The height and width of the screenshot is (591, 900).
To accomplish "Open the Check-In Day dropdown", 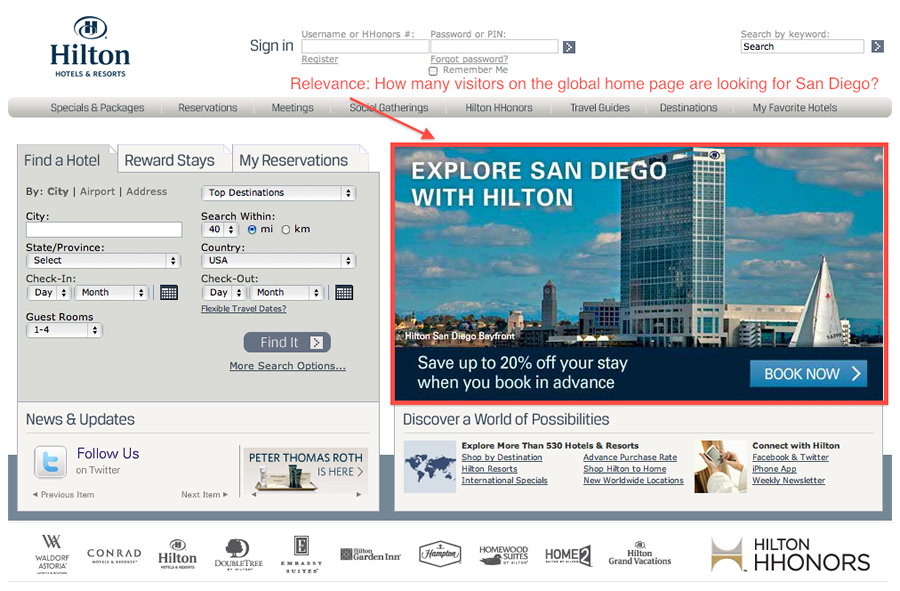I will pos(49,293).
